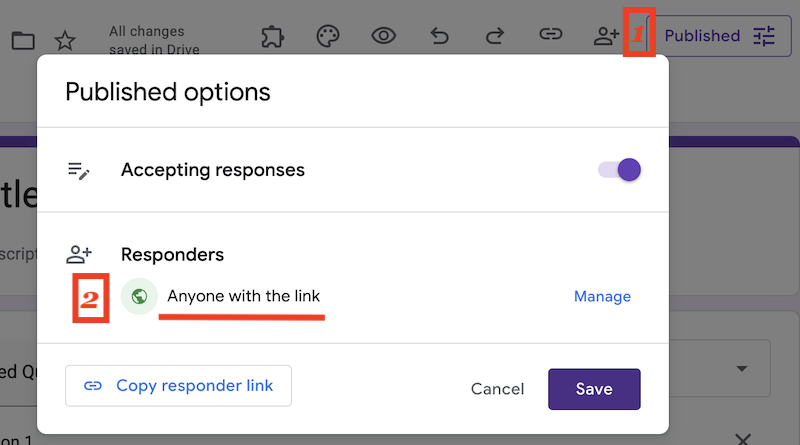This screenshot has width=800, height=445.
Task: Click the add collaborators icon in toolbar
Action: (606, 37)
